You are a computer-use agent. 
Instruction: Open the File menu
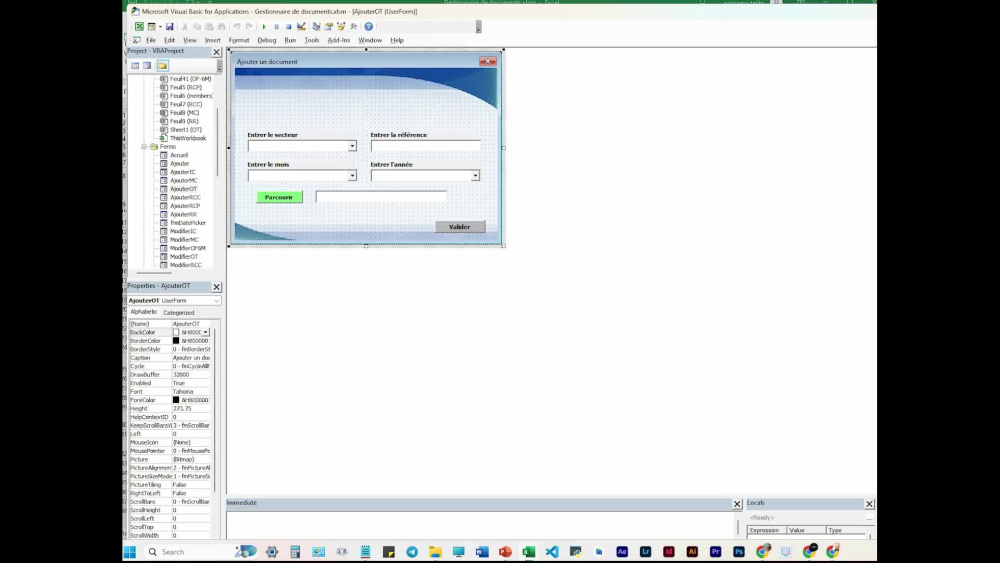(x=151, y=40)
